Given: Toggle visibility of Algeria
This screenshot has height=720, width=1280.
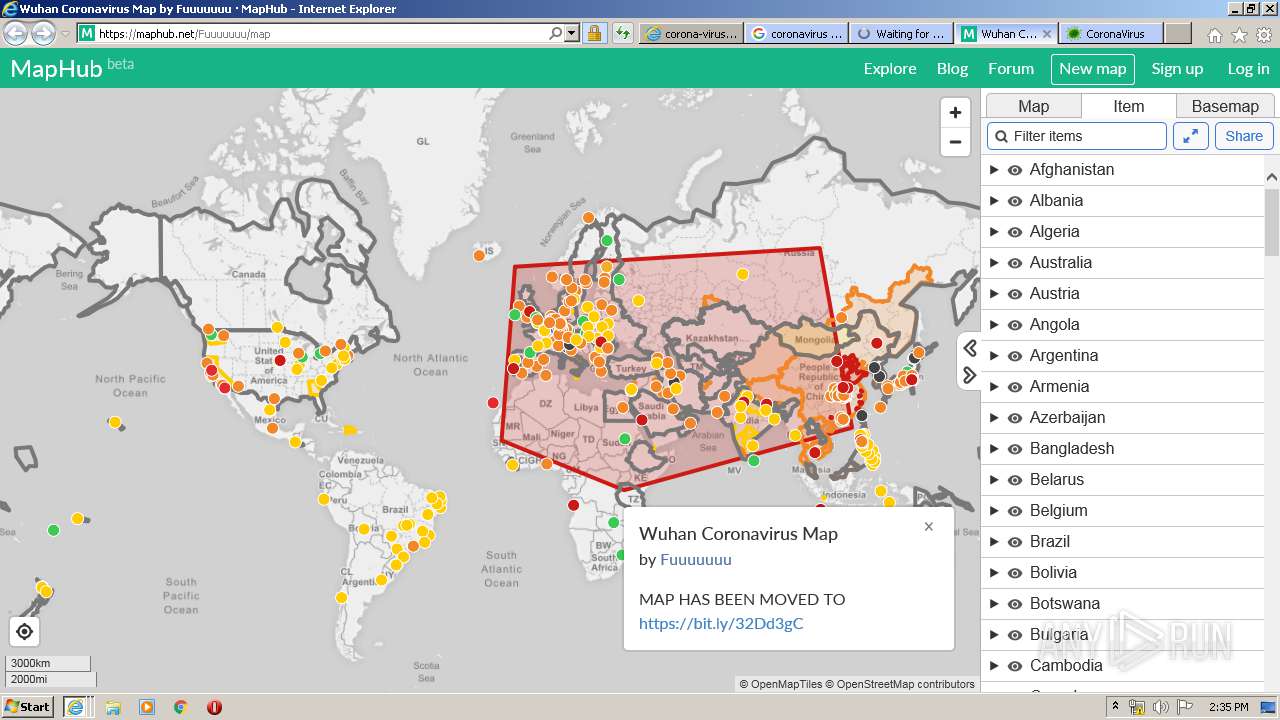Looking at the screenshot, I should [1015, 232].
